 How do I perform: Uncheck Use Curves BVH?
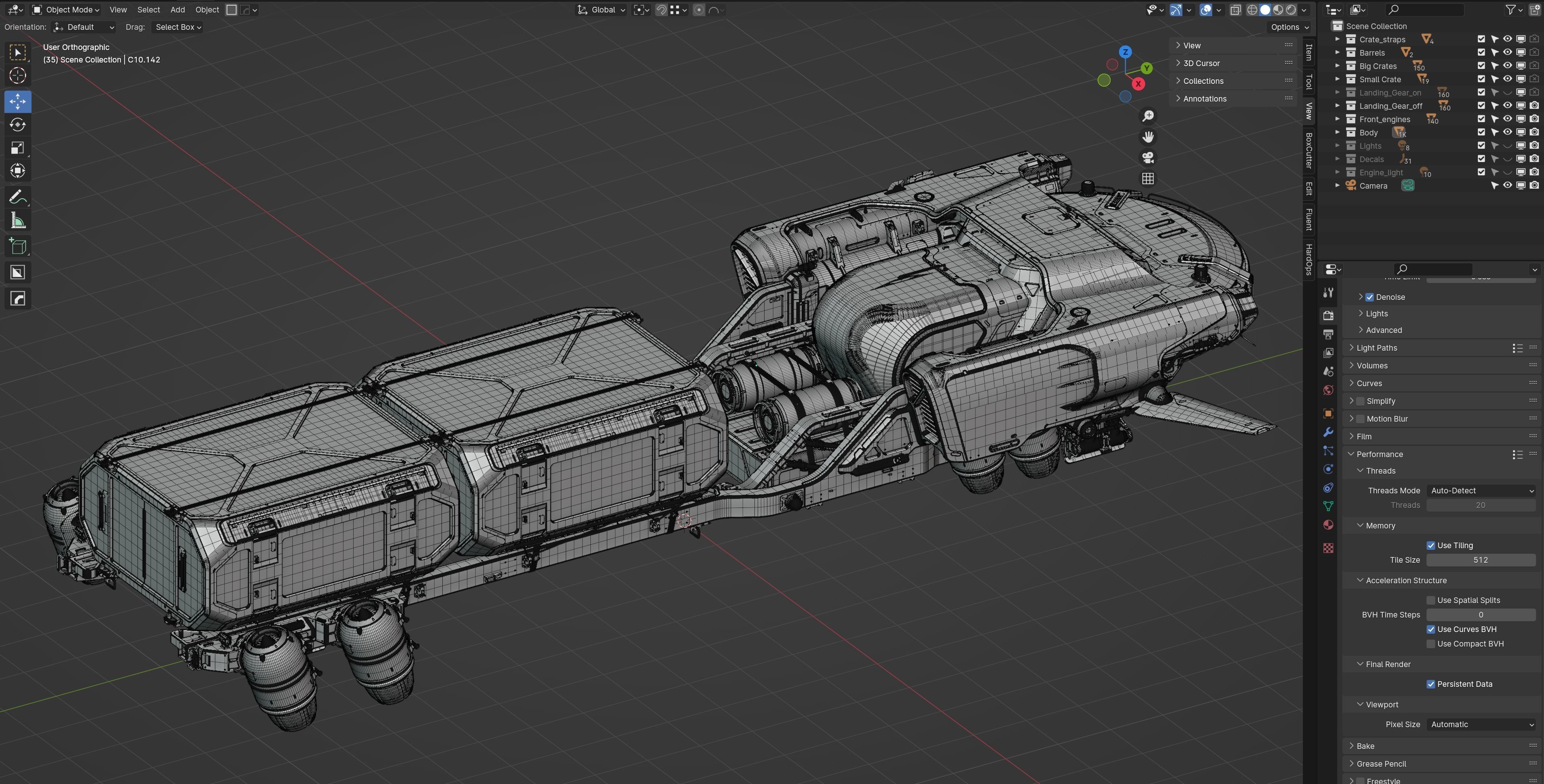[1431, 630]
